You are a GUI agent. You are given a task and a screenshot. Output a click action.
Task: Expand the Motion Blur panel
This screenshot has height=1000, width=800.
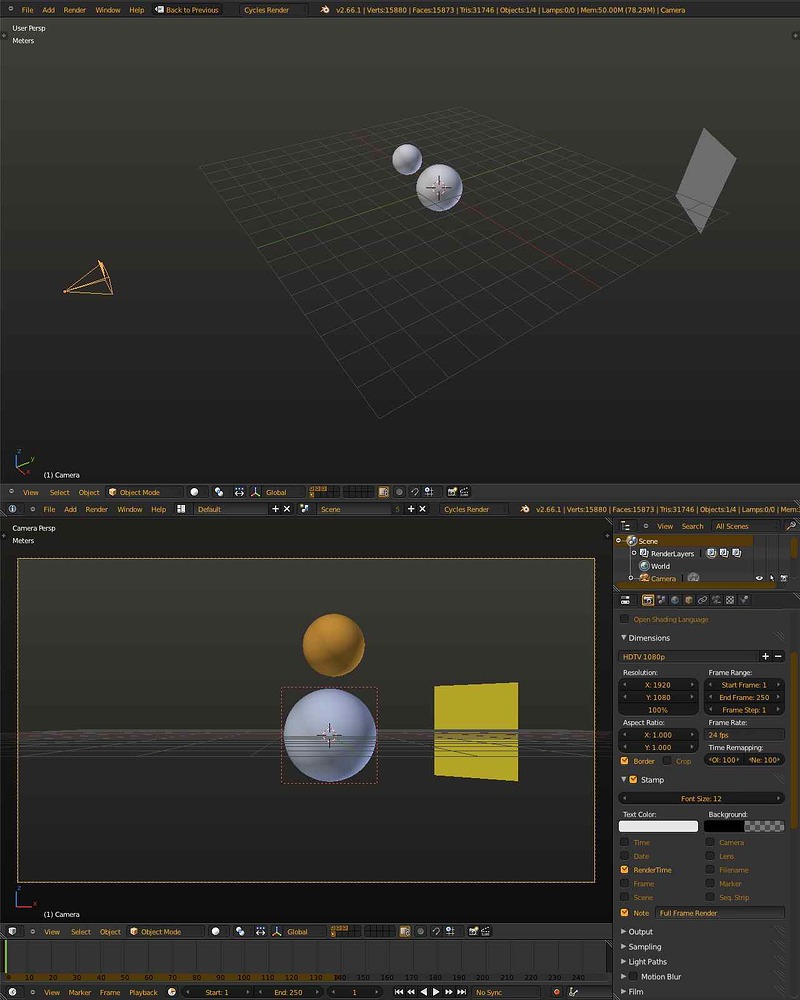coord(624,976)
